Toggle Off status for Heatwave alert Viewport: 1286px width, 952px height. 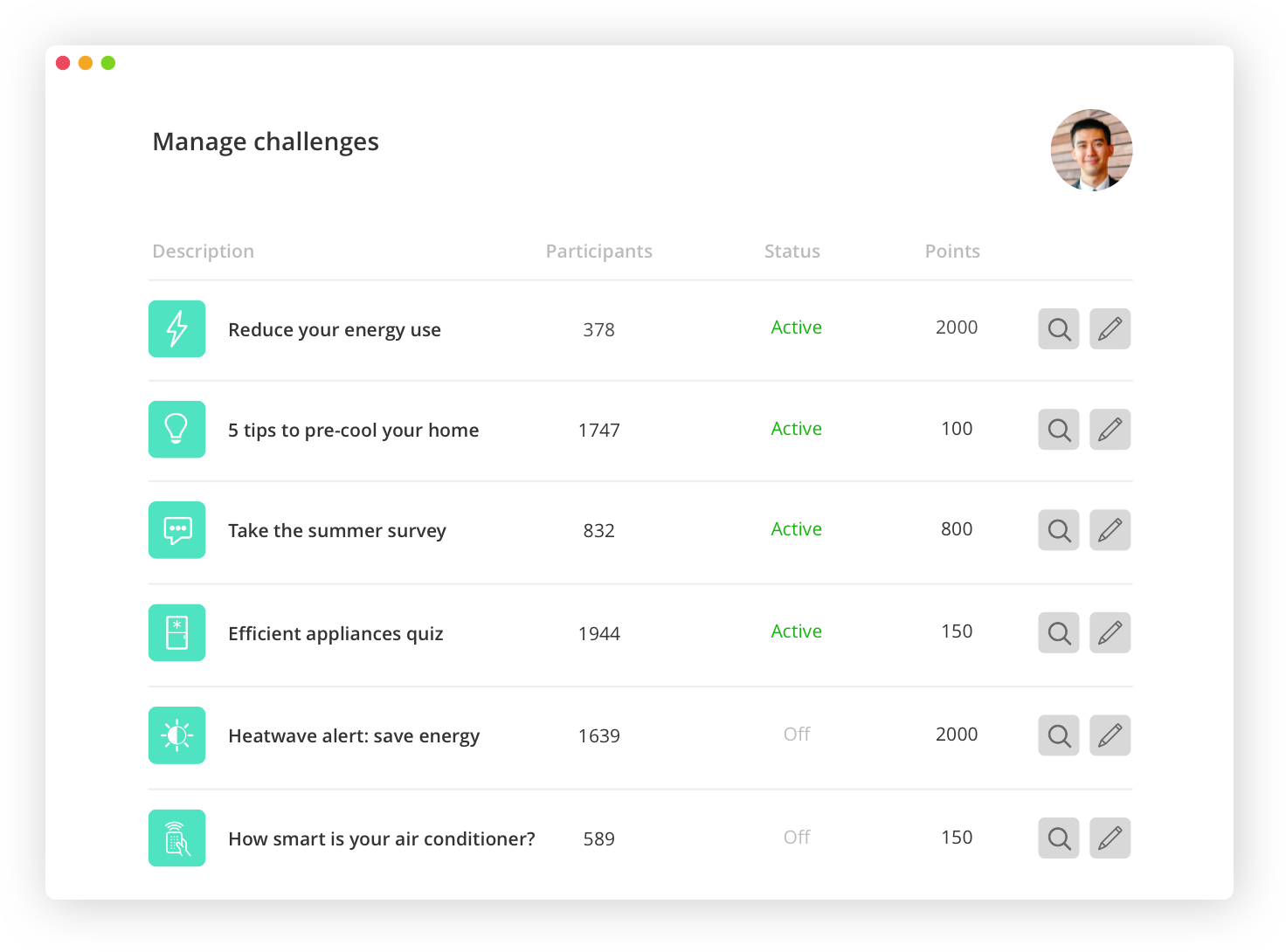point(797,735)
